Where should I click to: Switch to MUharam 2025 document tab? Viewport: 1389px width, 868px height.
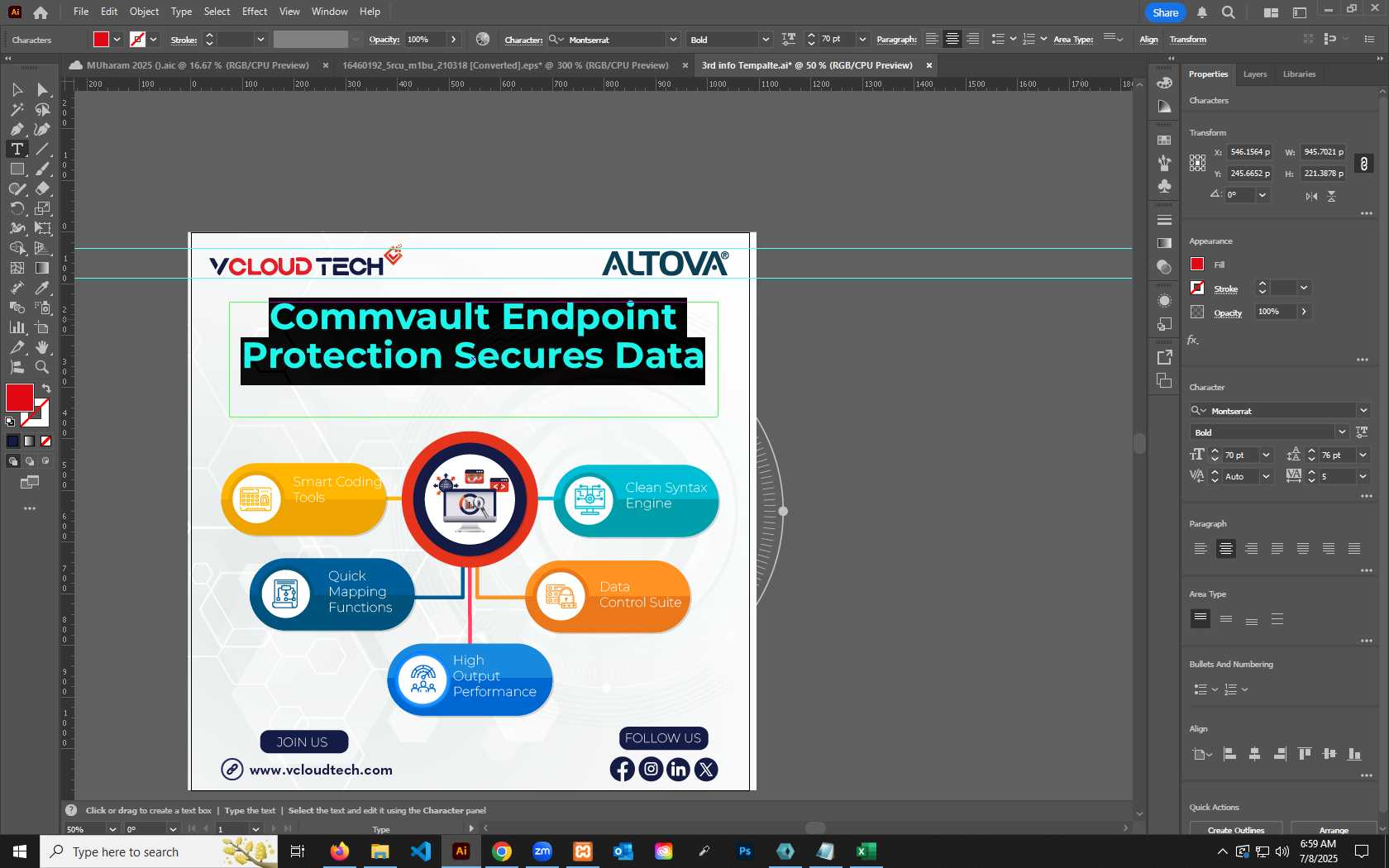pyautogui.click(x=197, y=65)
